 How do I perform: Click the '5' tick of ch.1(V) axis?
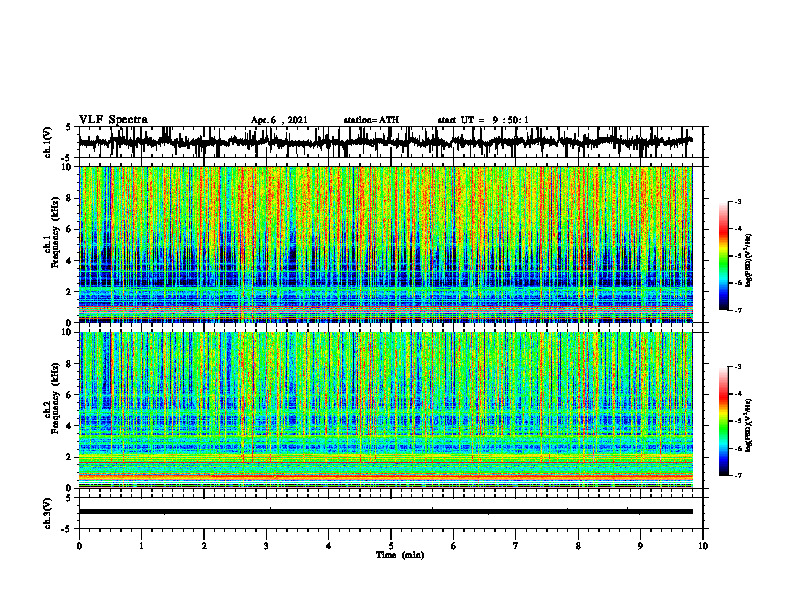tap(70, 128)
